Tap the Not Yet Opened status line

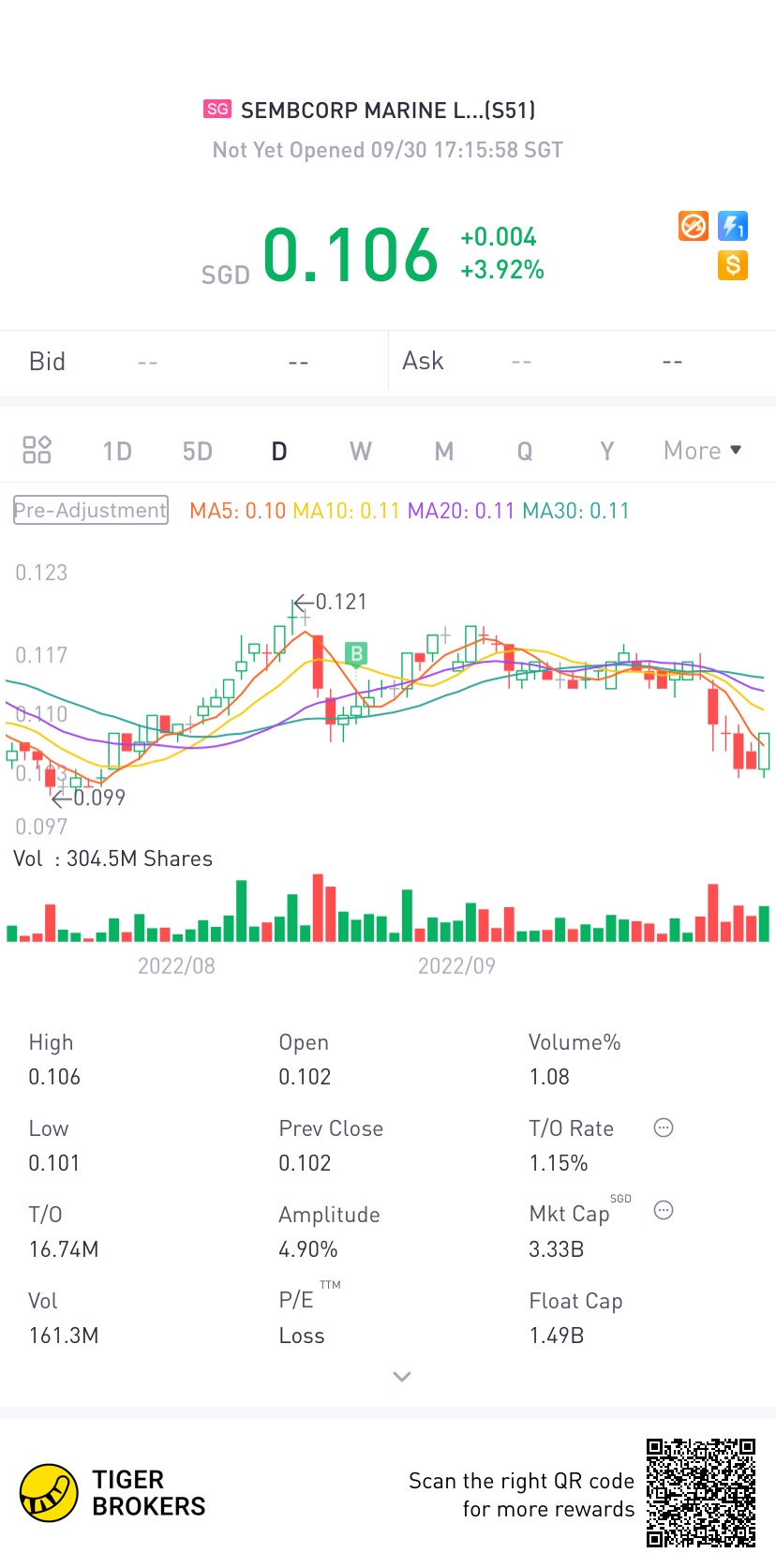point(388,150)
